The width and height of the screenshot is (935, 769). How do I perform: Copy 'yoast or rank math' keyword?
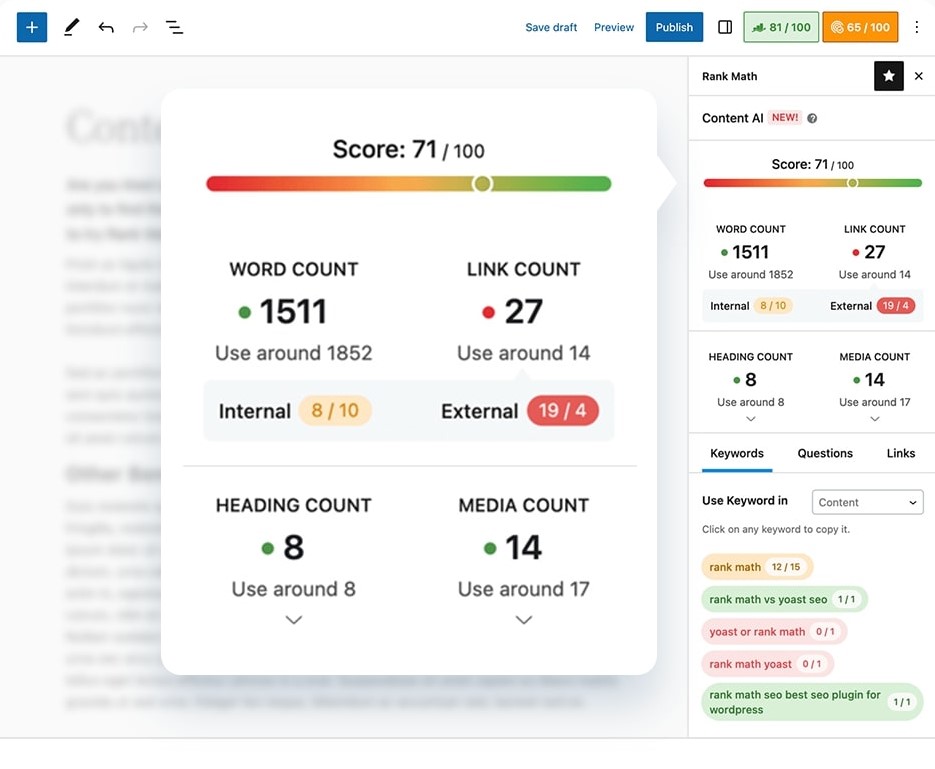tap(773, 631)
